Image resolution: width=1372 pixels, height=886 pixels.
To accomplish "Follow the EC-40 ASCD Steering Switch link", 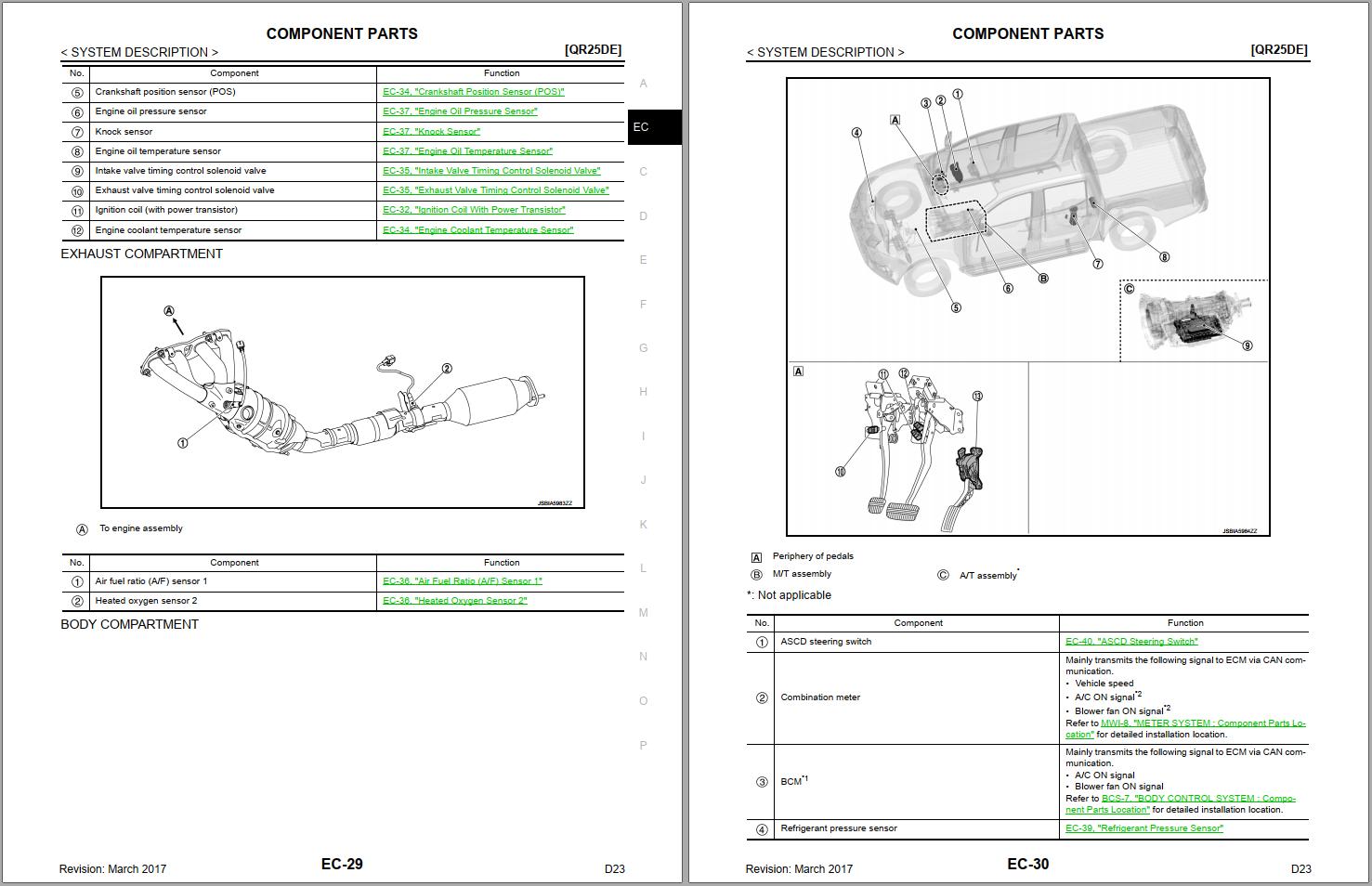I will [1131, 642].
